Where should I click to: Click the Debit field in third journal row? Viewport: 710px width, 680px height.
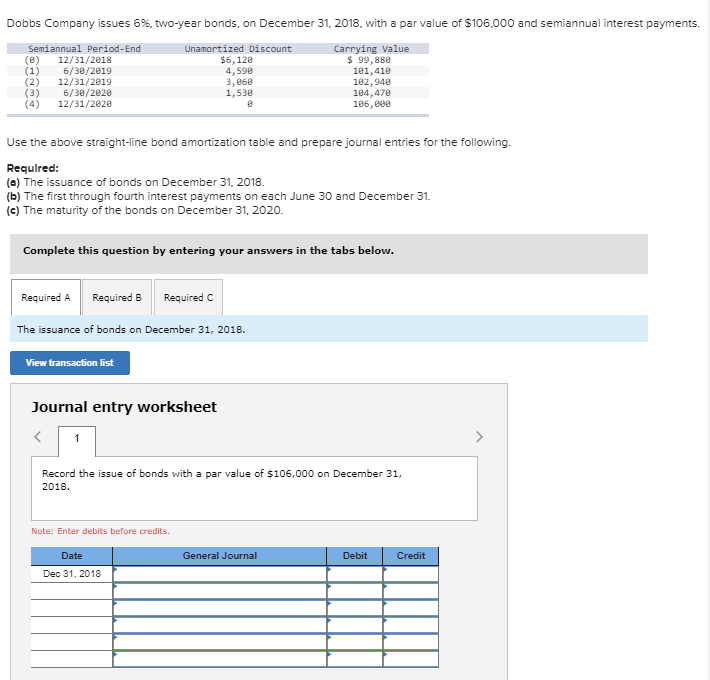(x=355, y=608)
